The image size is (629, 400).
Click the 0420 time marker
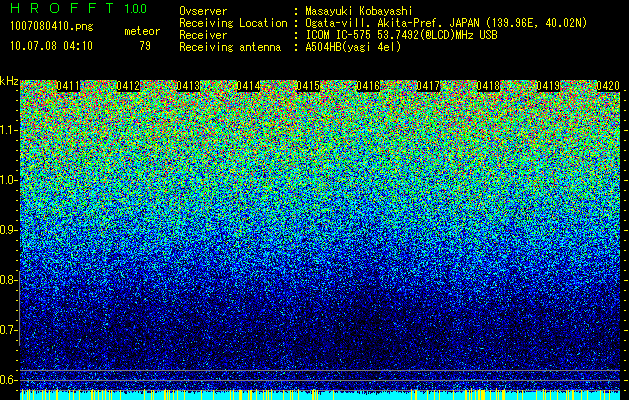click(608, 86)
